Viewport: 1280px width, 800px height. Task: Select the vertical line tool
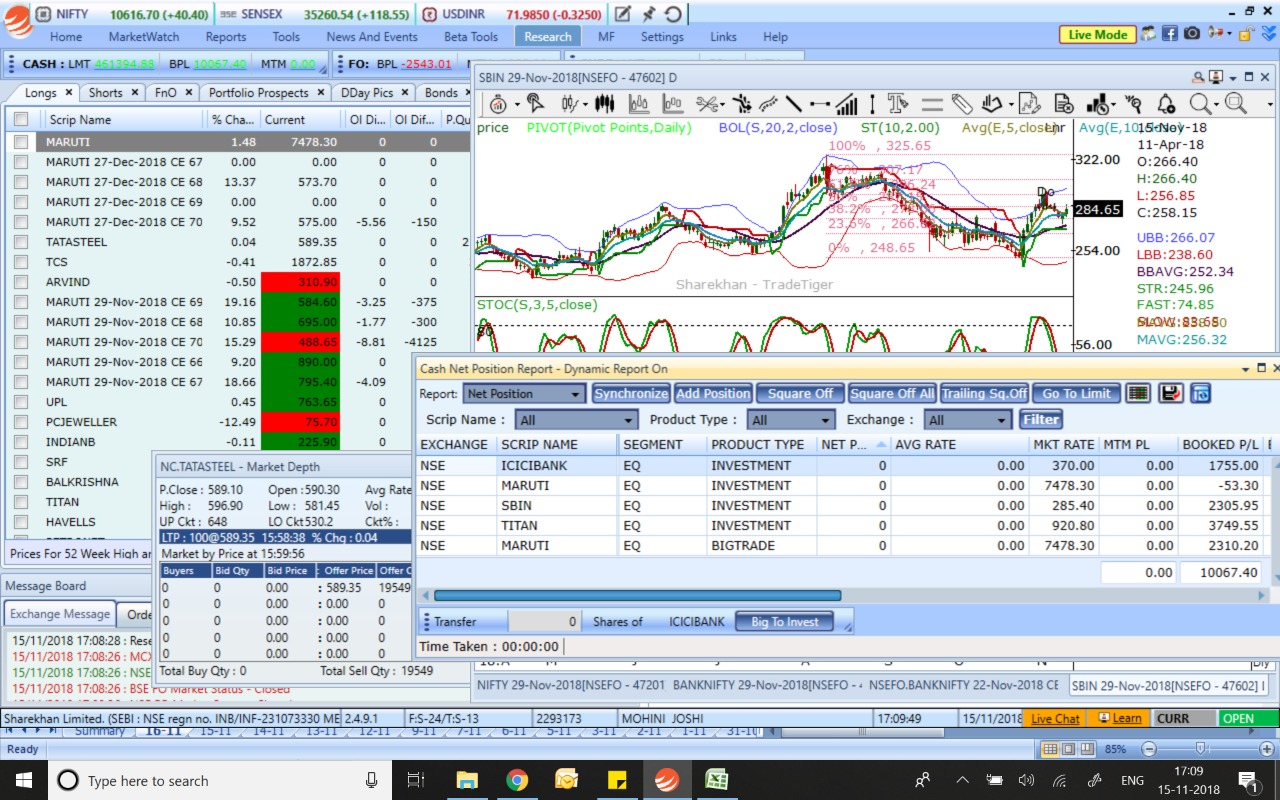[873, 103]
